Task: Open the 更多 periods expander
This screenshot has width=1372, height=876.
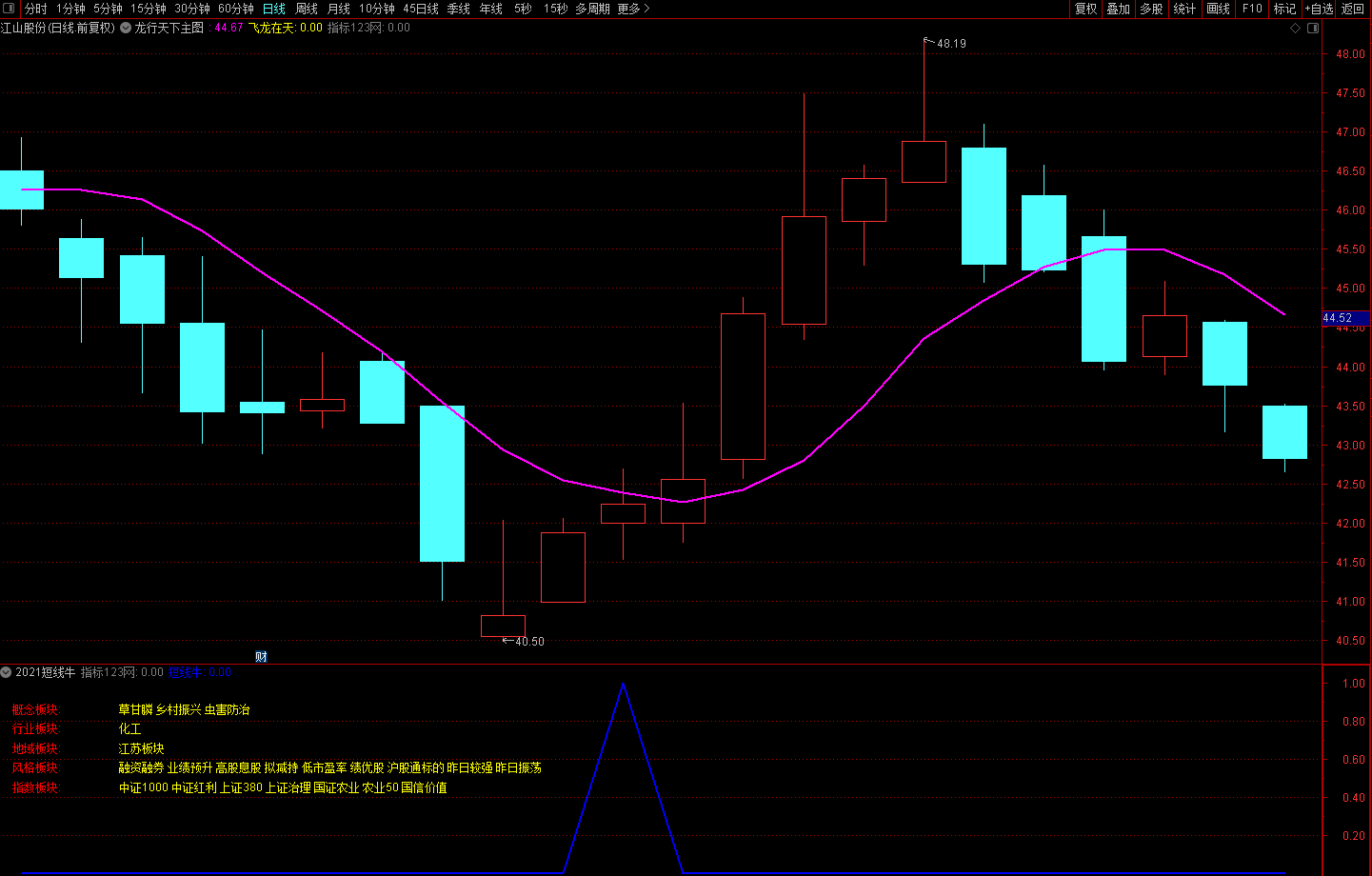Action: tap(634, 9)
